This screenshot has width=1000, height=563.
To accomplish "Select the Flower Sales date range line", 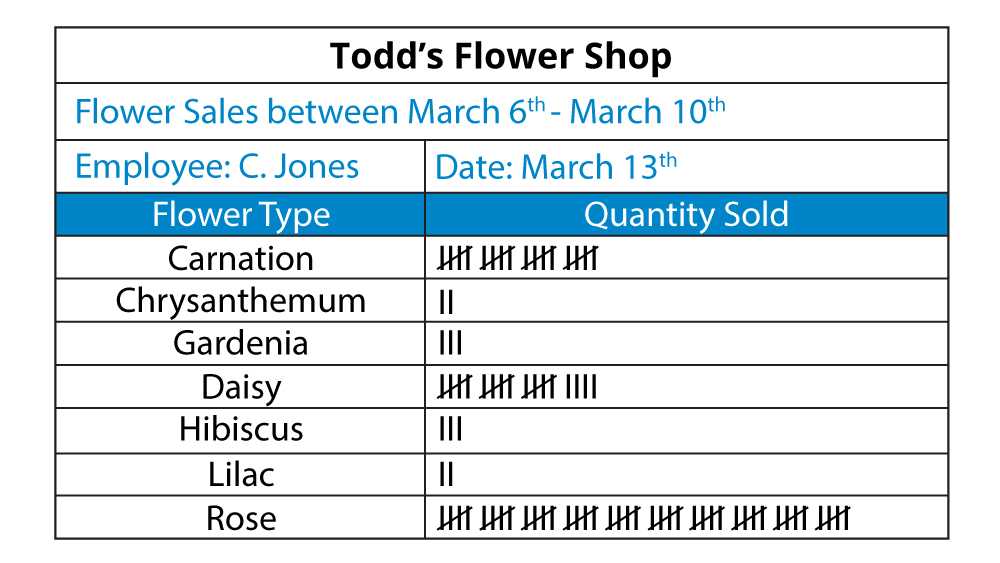I will click(x=400, y=111).
